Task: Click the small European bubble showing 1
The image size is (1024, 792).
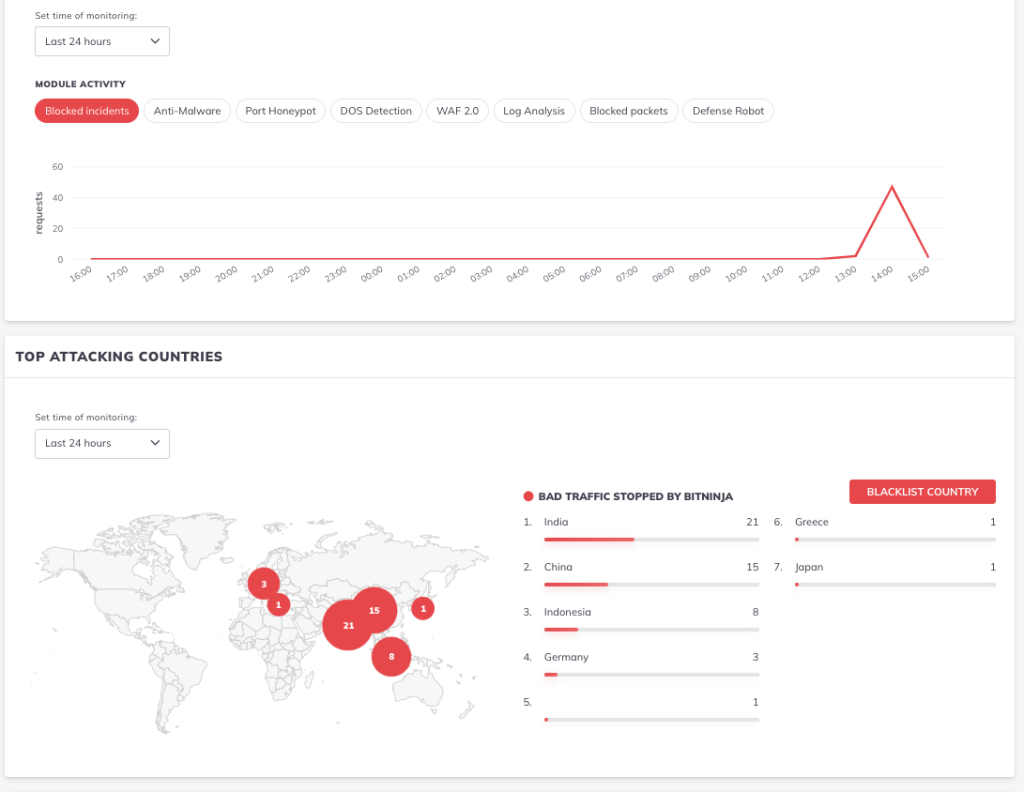Action: (x=277, y=604)
